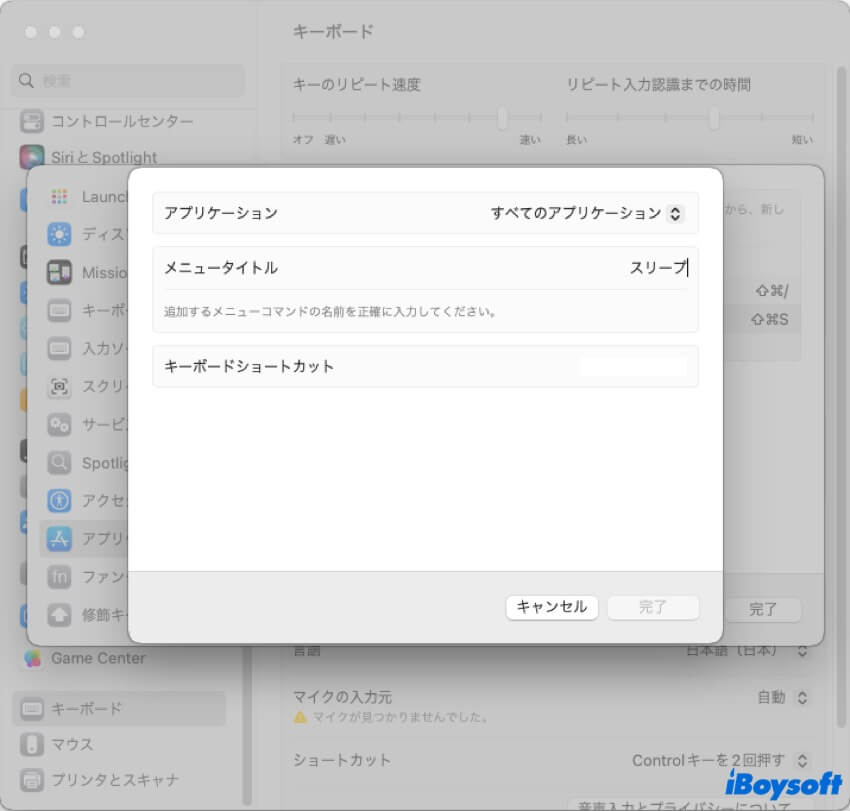
Task: Select the accessibility icon in shortcut list
Action: (x=59, y=500)
